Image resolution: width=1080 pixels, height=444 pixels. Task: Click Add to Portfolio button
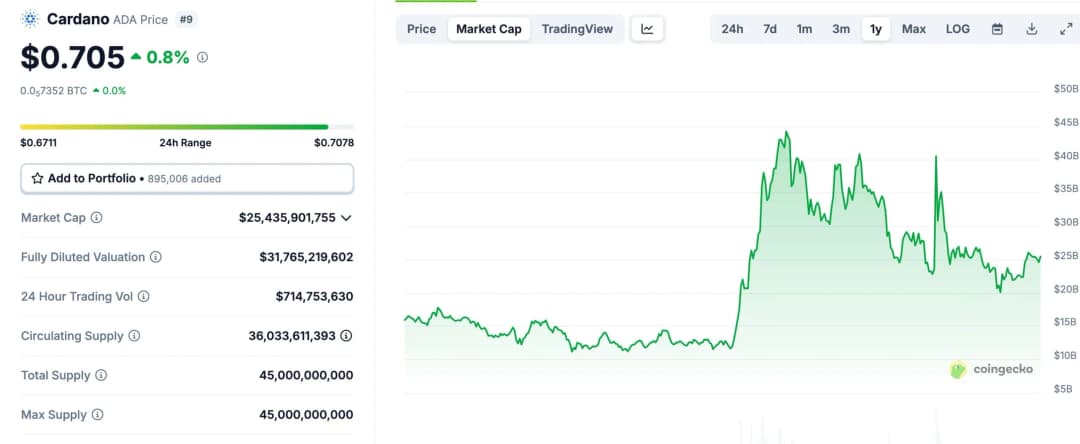point(187,178)
